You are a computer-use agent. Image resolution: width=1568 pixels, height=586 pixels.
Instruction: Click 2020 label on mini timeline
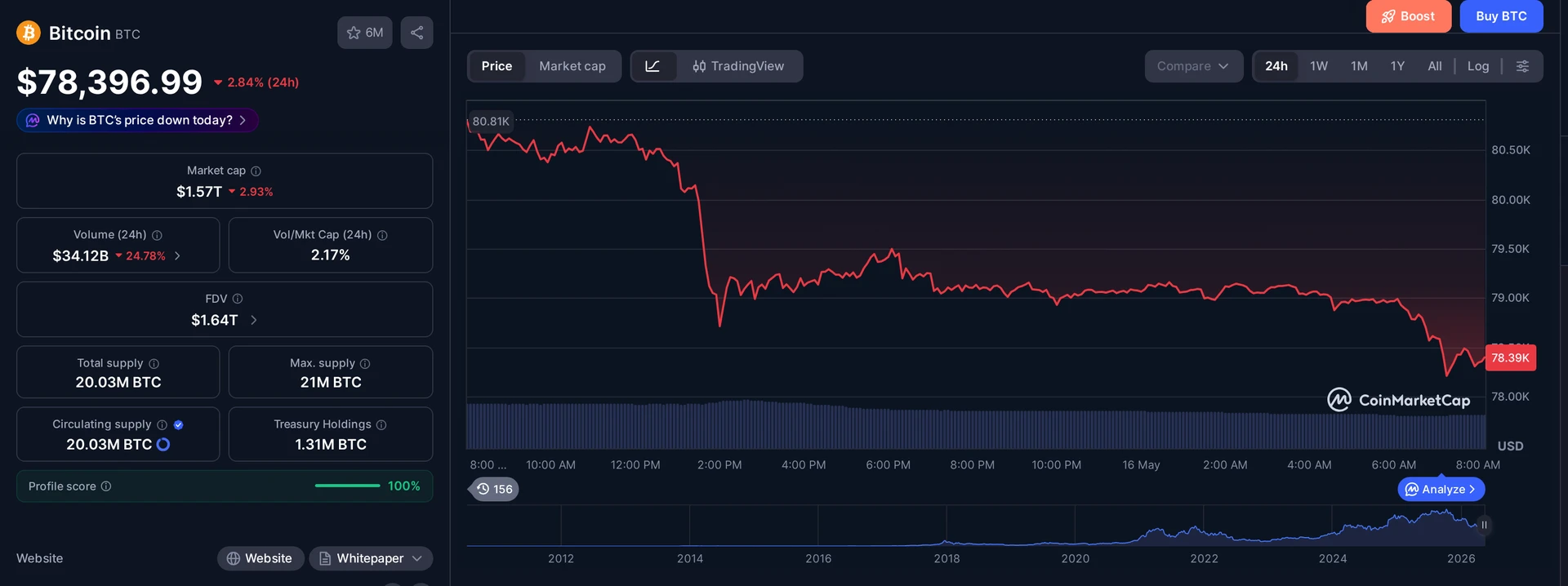click(x=1075, y=558)
